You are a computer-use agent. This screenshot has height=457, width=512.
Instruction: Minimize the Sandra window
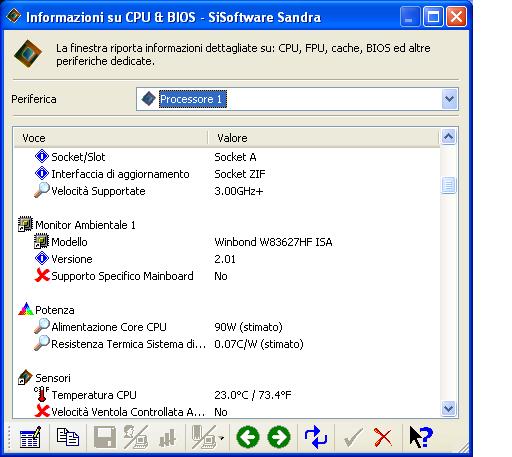coord(410,16)
